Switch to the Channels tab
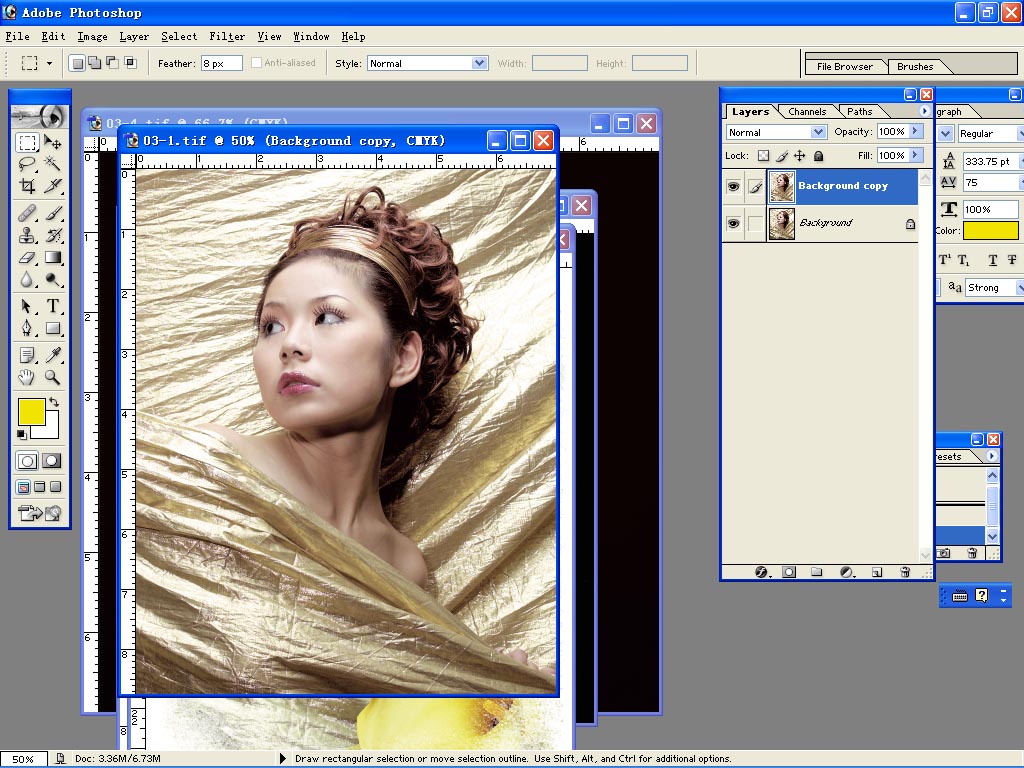This screenshot has height=768, width=1024. [807, 112]
